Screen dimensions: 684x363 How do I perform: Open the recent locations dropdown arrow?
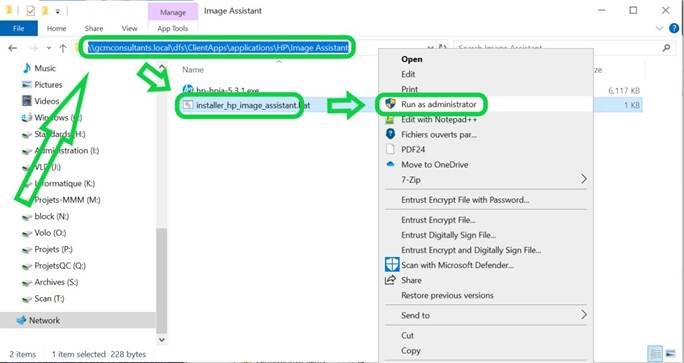click(49, 48)
